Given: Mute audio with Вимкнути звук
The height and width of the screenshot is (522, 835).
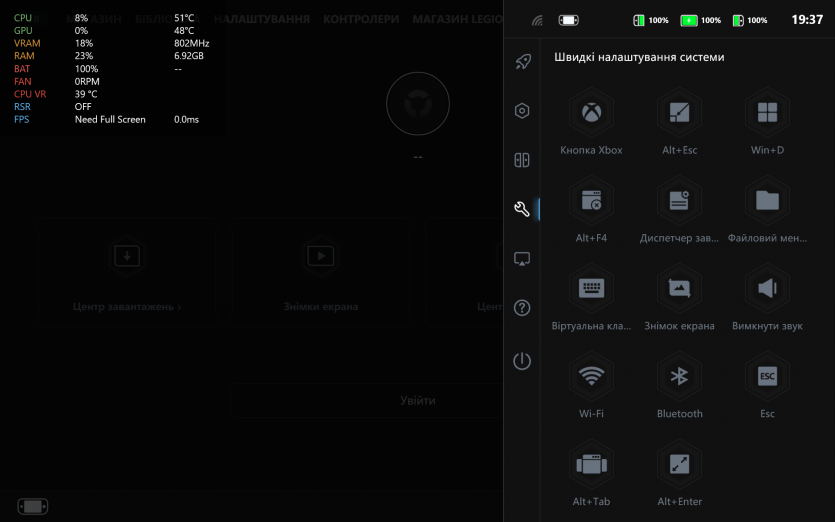Looking at the screenshot, I should [x=767, y=289].
